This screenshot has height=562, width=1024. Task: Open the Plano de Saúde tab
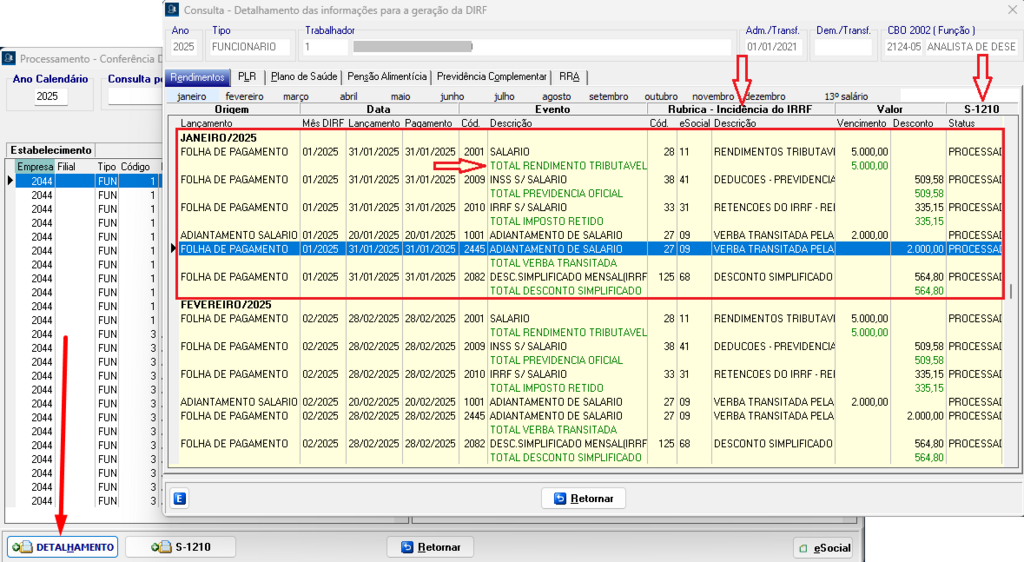[304, 76]
